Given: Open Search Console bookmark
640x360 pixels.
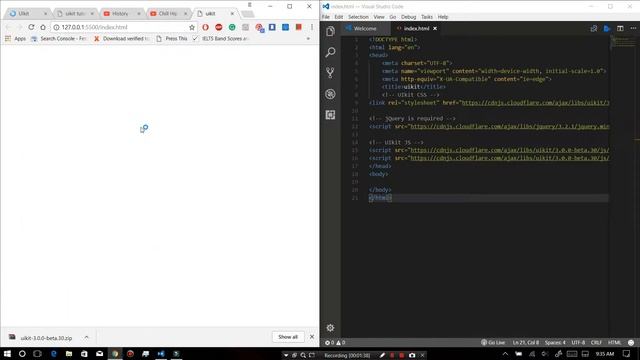Looking at the screenshot, I should pyautogui.click(x=59, y=38).
